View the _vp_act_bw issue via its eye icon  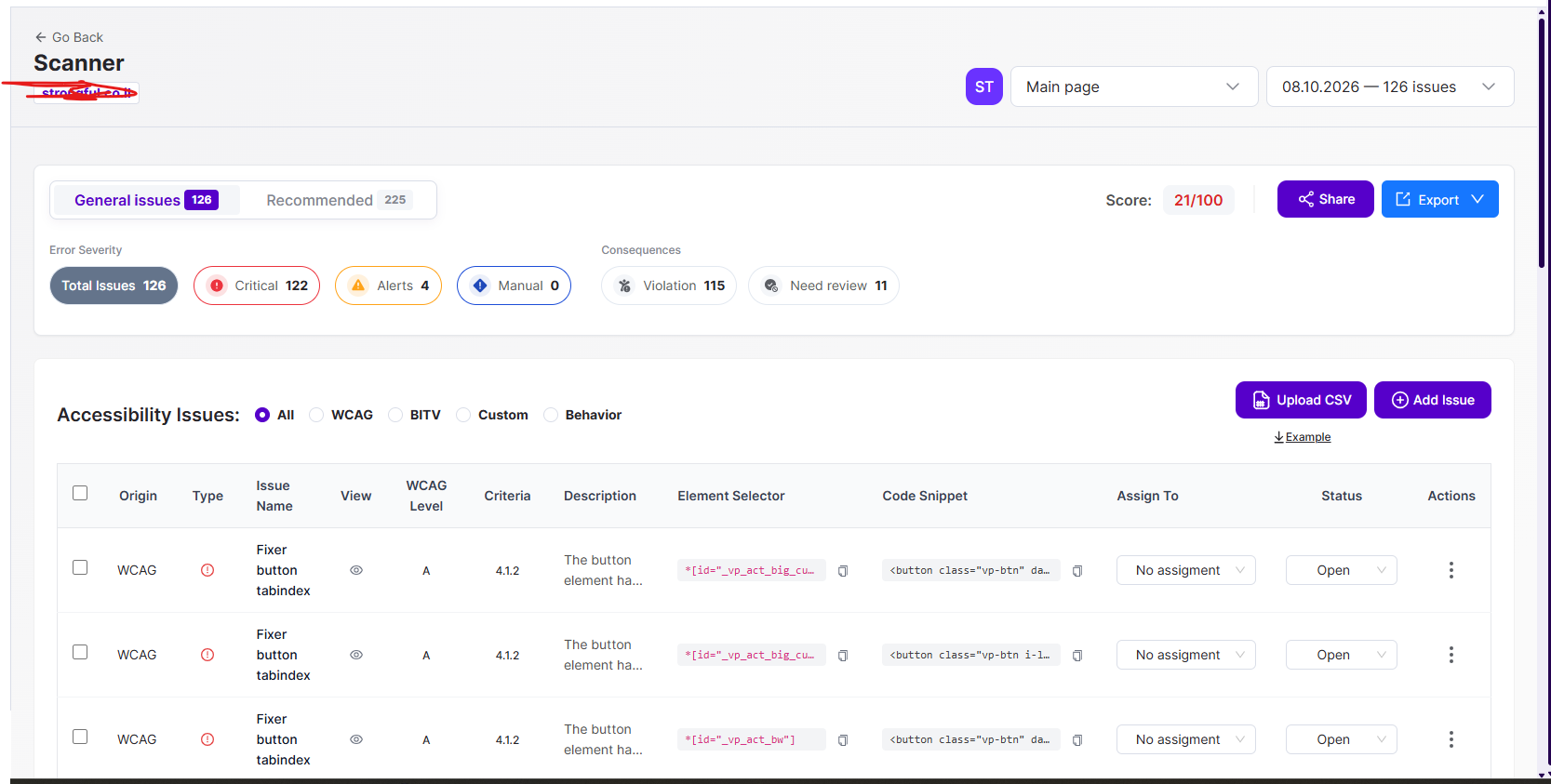(356, 739)
